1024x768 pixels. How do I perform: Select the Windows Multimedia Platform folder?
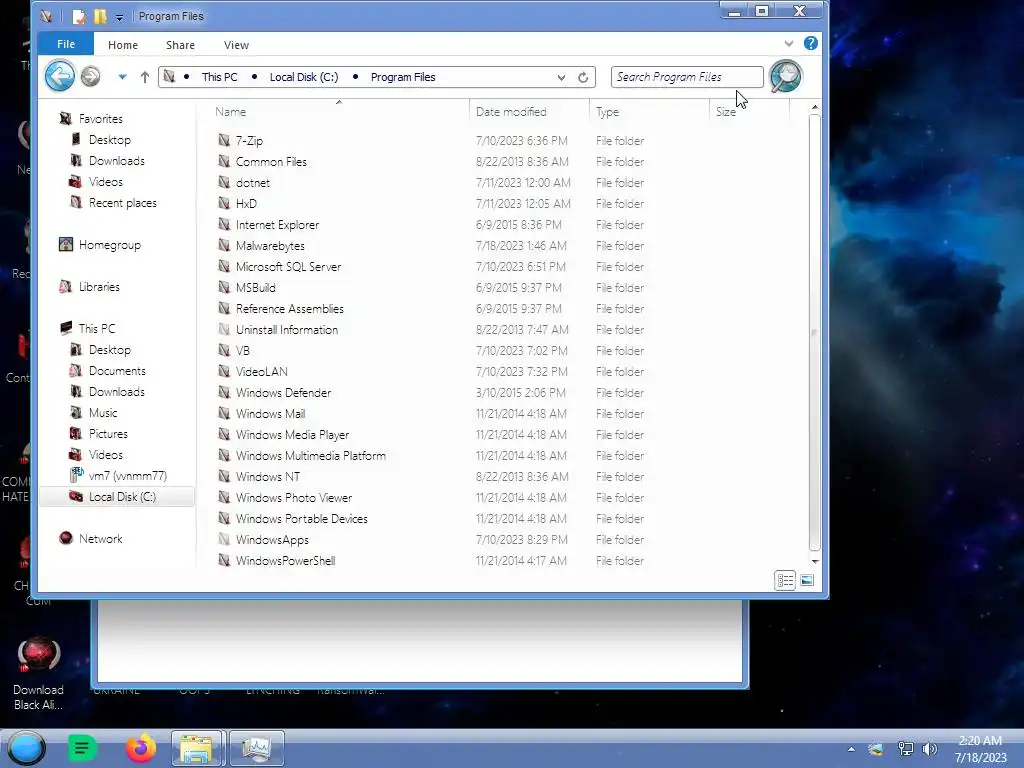click(310, 456)
